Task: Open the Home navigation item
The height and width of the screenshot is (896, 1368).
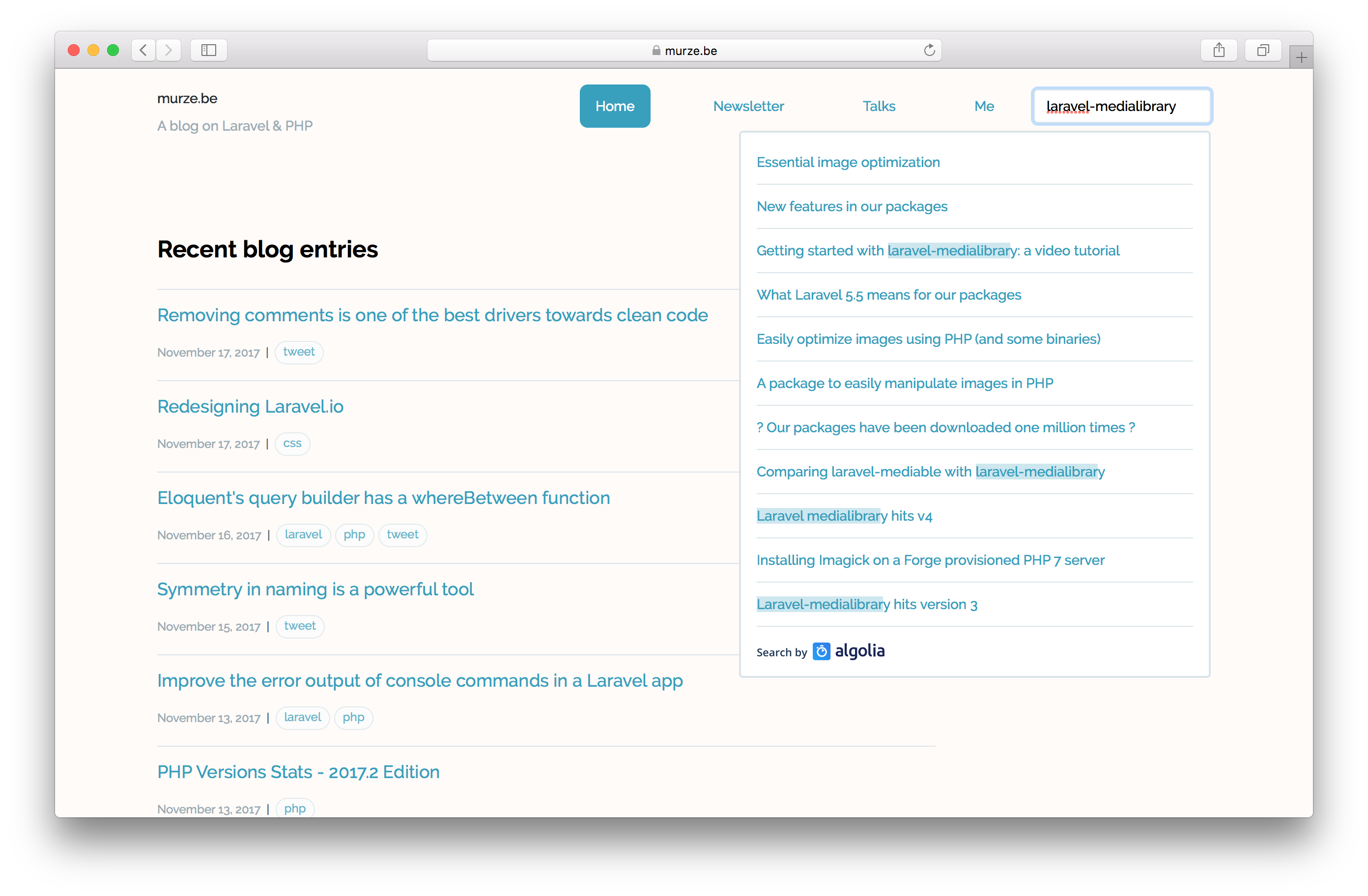Action: pos(615,106)
